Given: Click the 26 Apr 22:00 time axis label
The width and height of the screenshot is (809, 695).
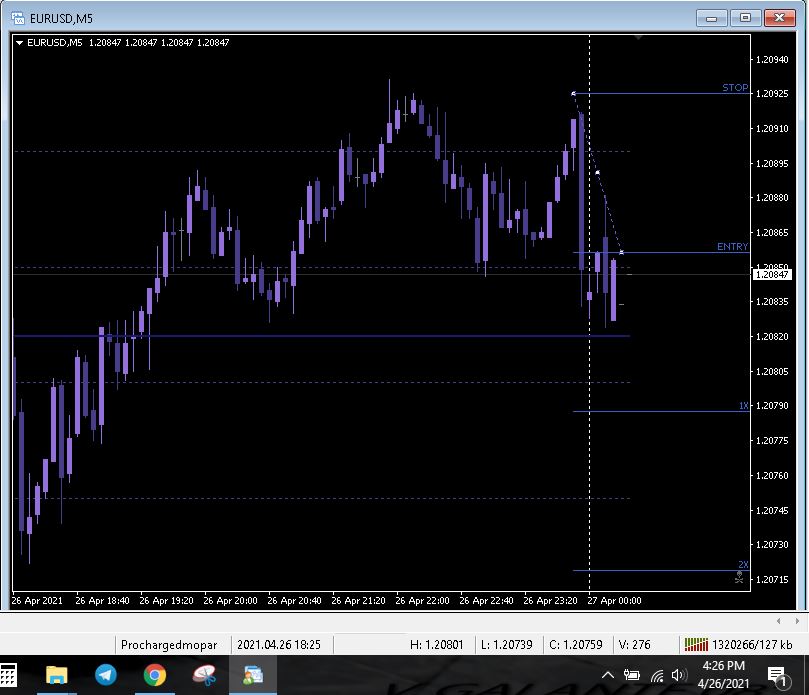Looking at the screenshot, I should 422,601.
